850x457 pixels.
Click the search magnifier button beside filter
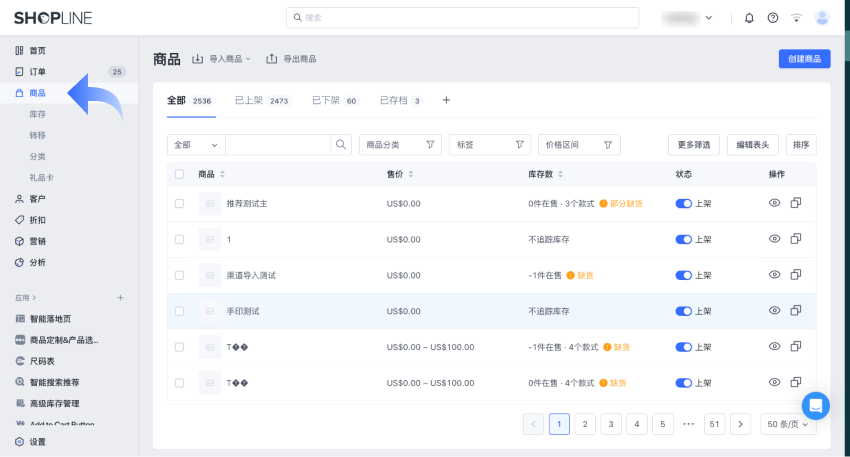(x=342, y=145)
